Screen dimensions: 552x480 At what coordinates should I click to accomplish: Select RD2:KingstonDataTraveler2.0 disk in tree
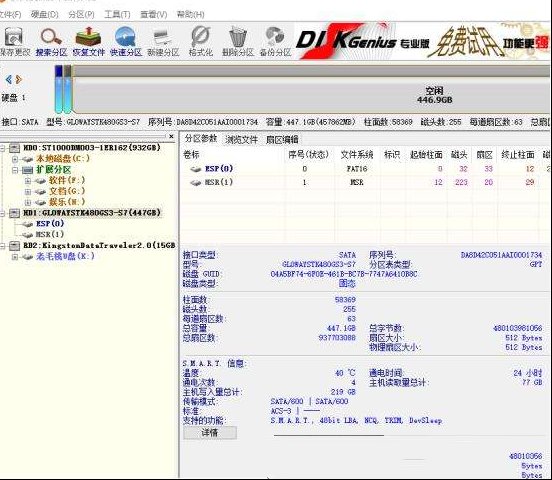[x=99, y=245]
